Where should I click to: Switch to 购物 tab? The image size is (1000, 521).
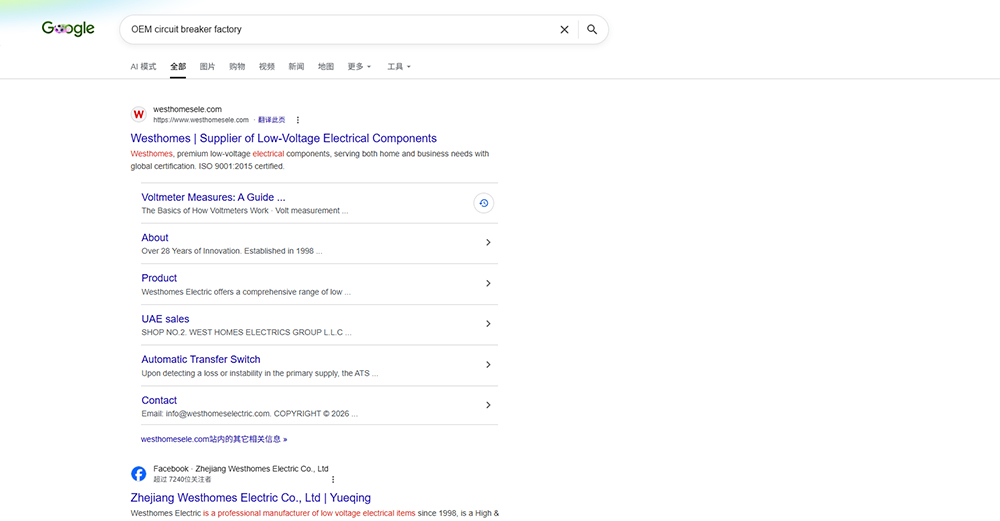237,66
